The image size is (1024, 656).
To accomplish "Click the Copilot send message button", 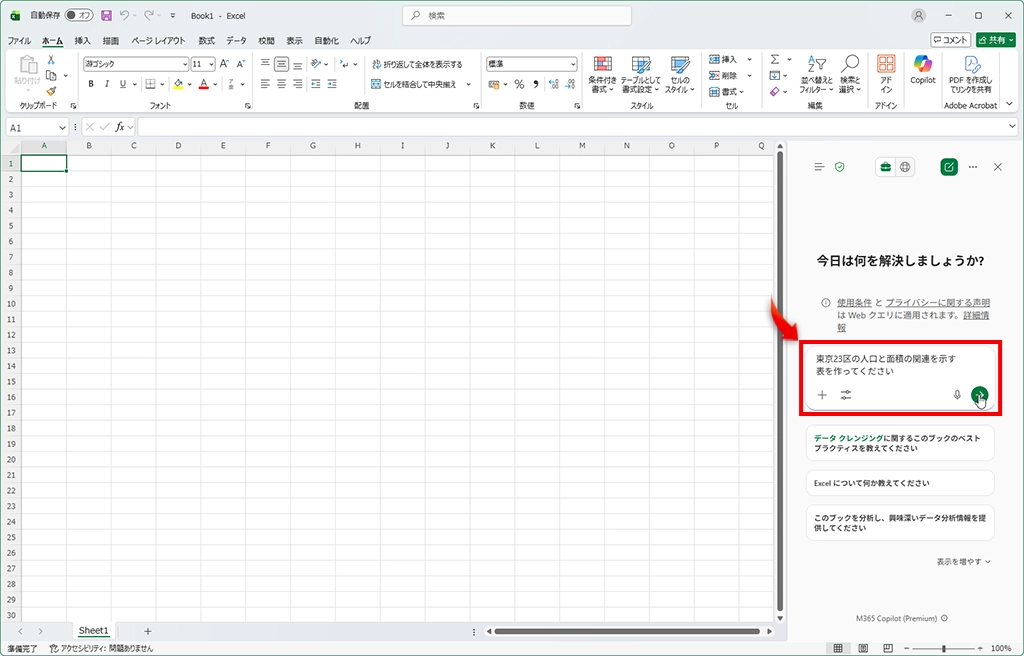I will pyautogui.click(x=979, y=395).
